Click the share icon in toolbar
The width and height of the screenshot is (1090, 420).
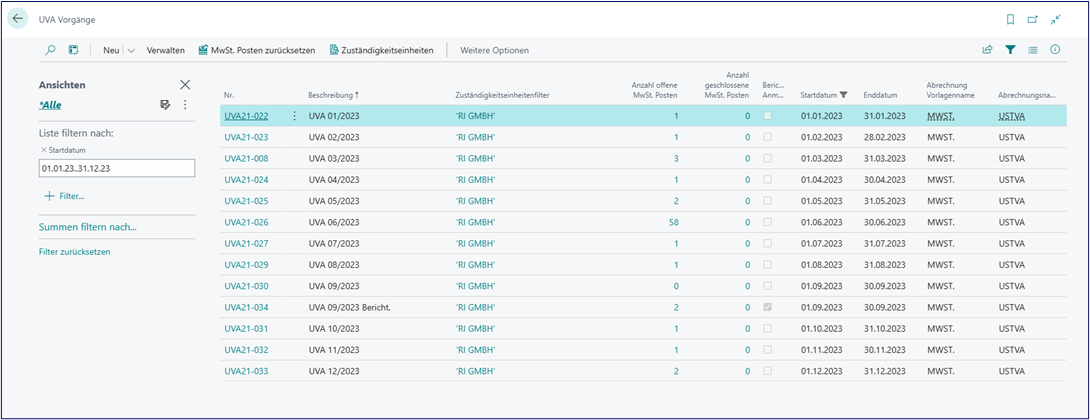coord(987,50)
